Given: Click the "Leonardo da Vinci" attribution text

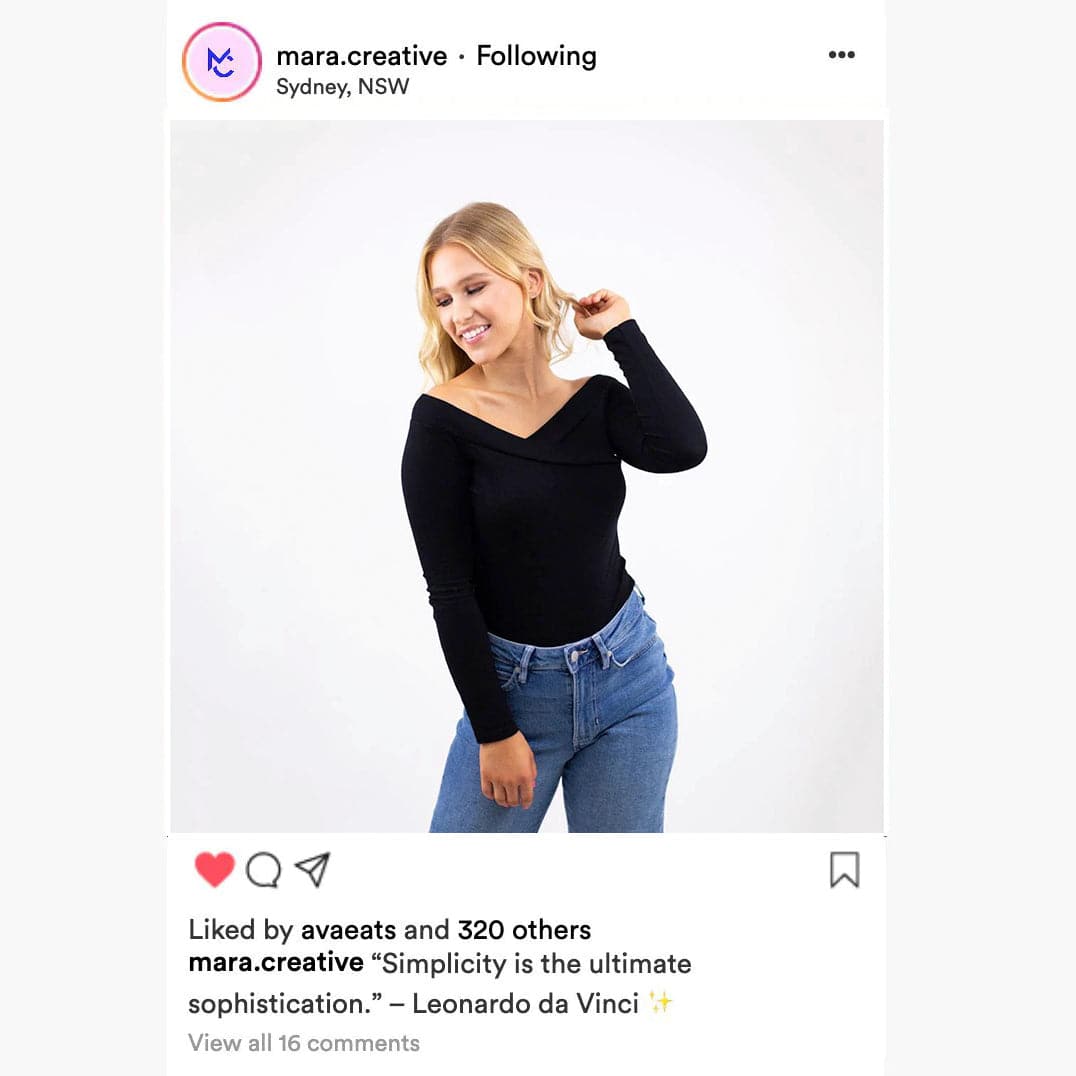Looking at the screenshot, I should [525, 1003].
